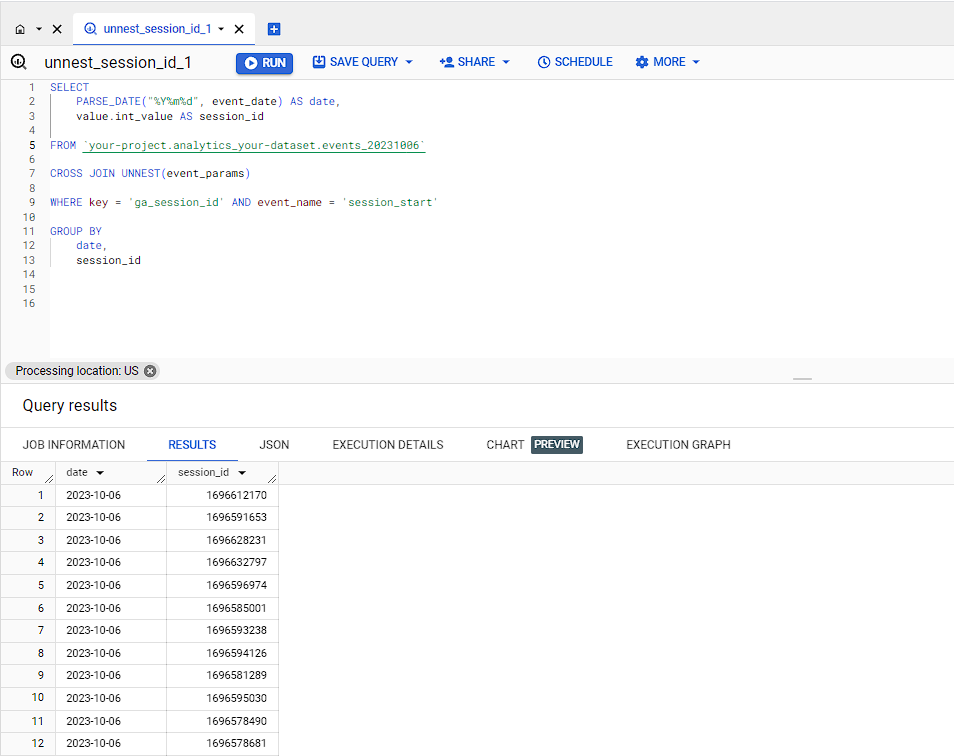Screen dimensions: 954x756
Task: Select the unnest_session_id_1 query tab
Action: coord(157,29)
